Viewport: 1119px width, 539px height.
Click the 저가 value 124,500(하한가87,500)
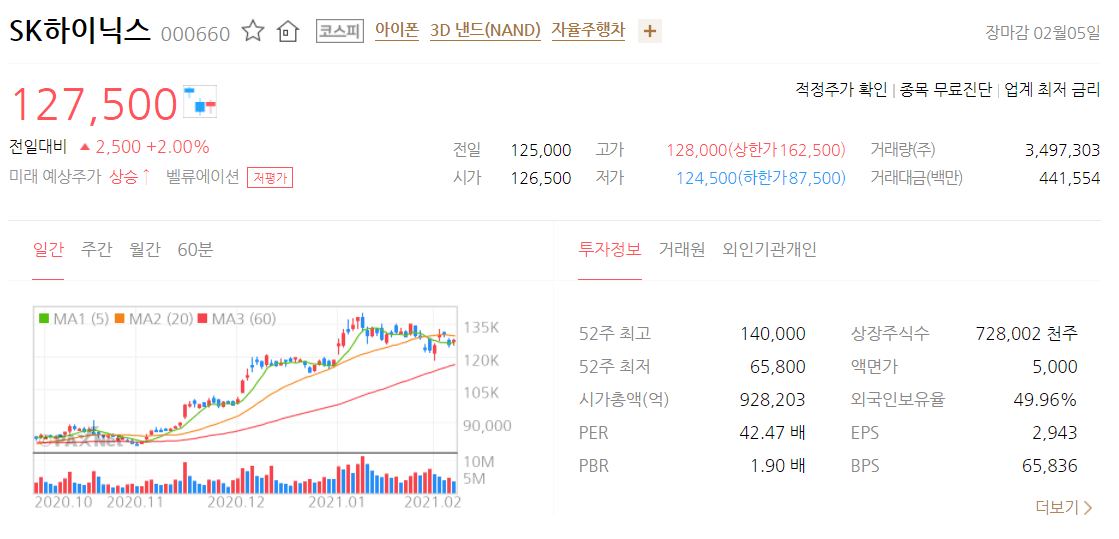tap(761, 178)
